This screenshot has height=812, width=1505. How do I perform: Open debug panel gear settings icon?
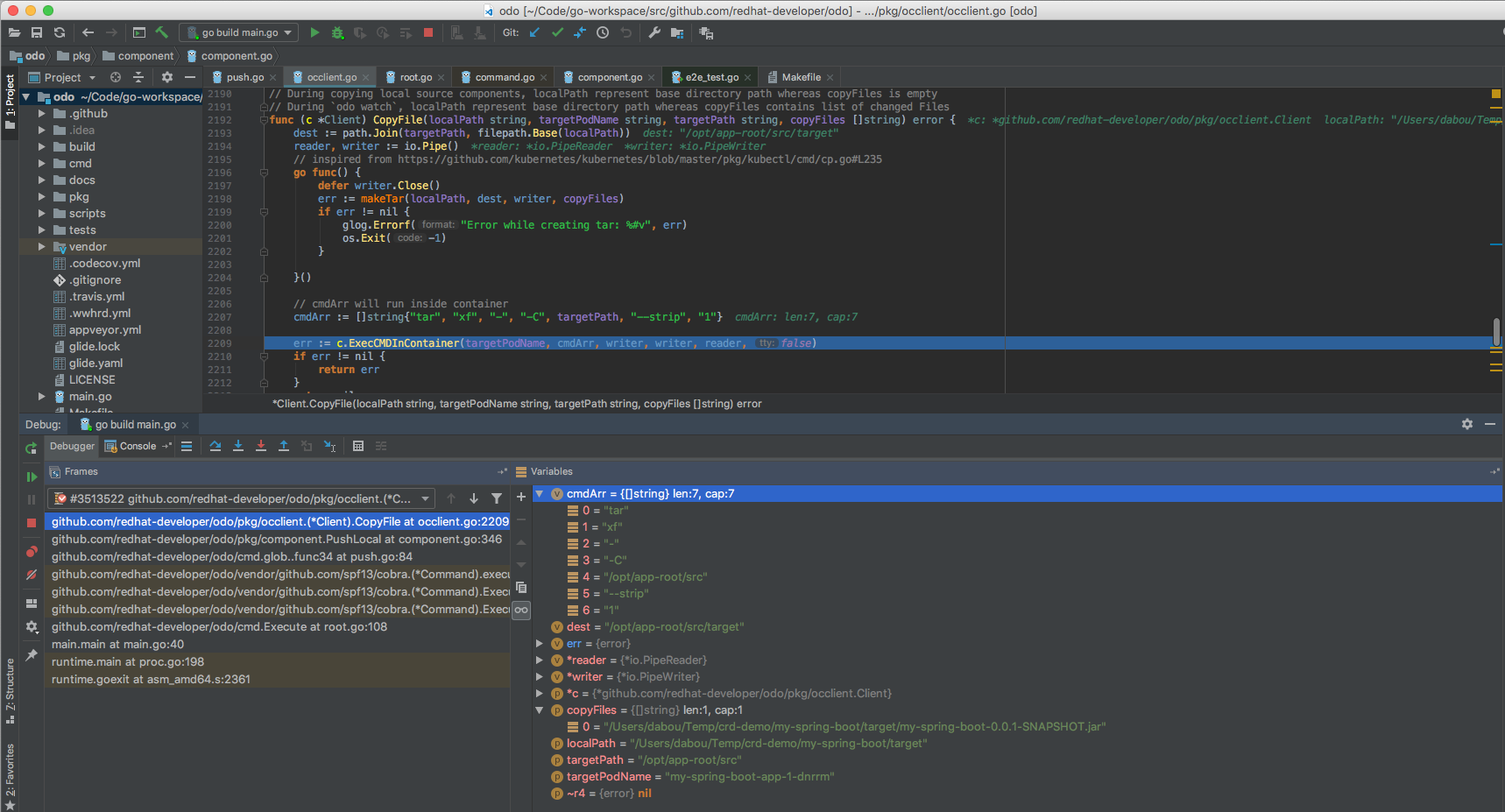pyautogui.click(x=1467, y=424)
